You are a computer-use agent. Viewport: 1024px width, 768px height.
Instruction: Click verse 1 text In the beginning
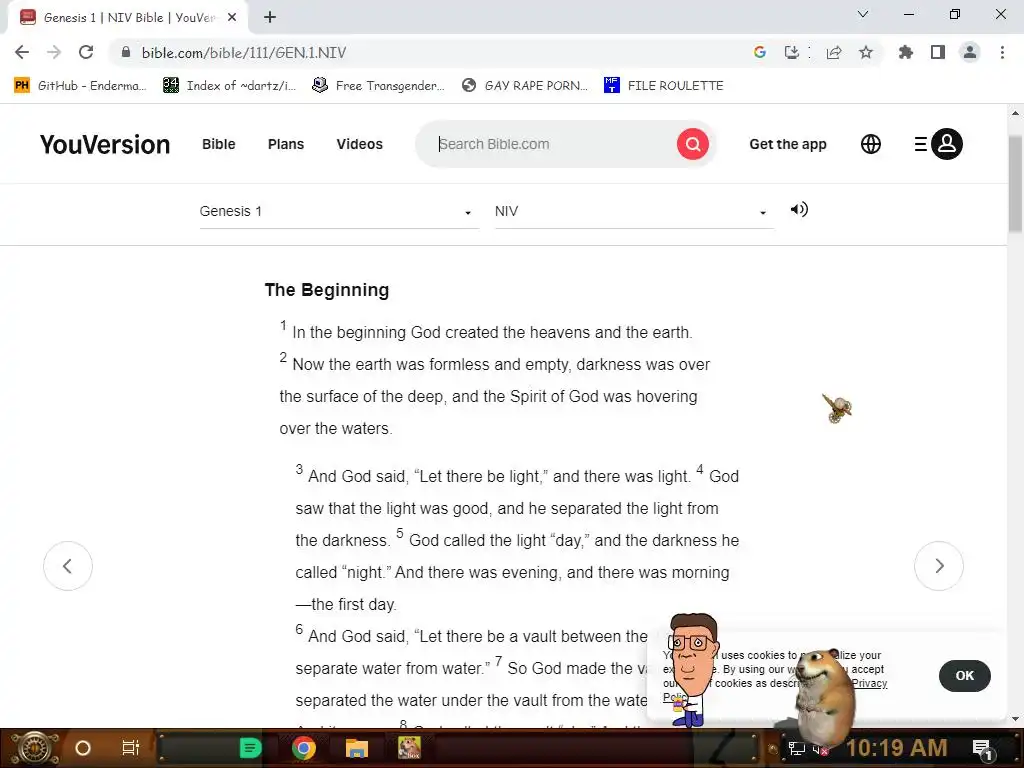pos(492,332)
